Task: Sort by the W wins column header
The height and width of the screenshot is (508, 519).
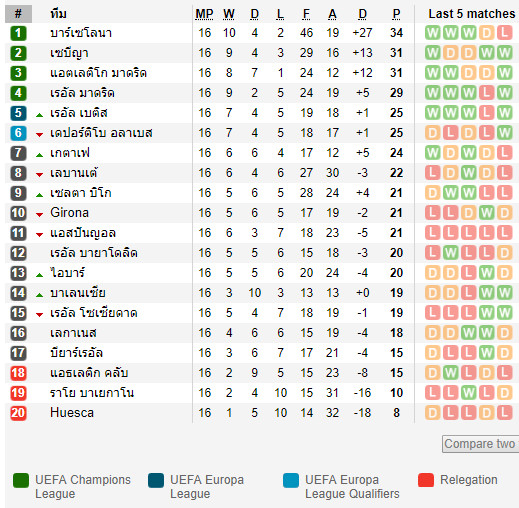Action: click(x=229, y=14)
